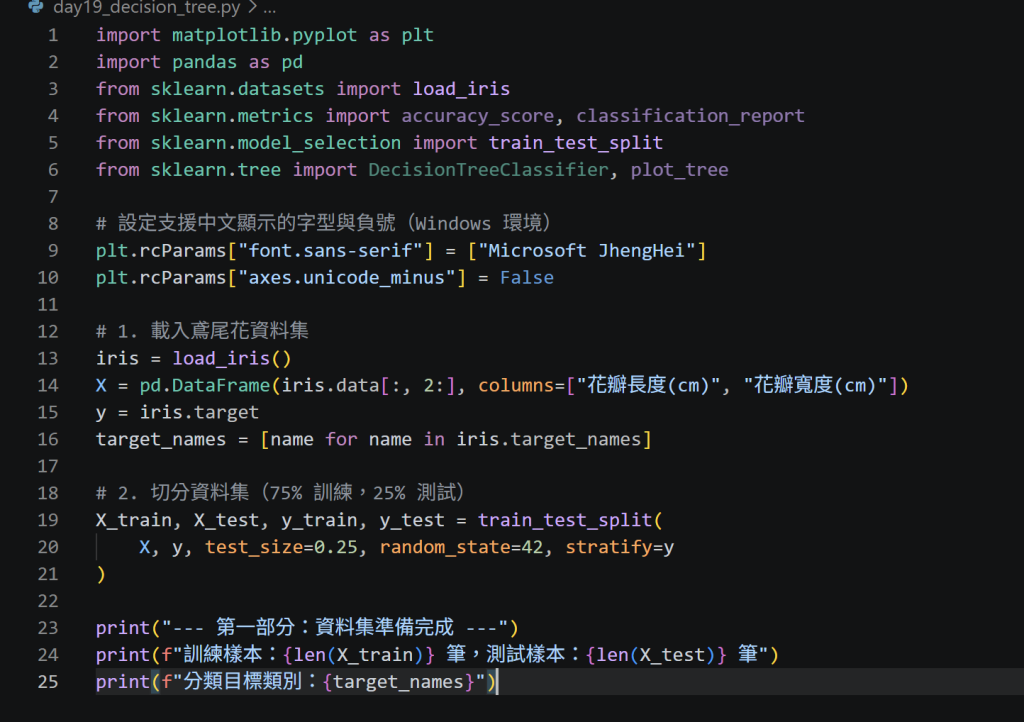The image size is (1024, 722).
Task: Click iris.target on line 15
Action: (x=199, y=413)
